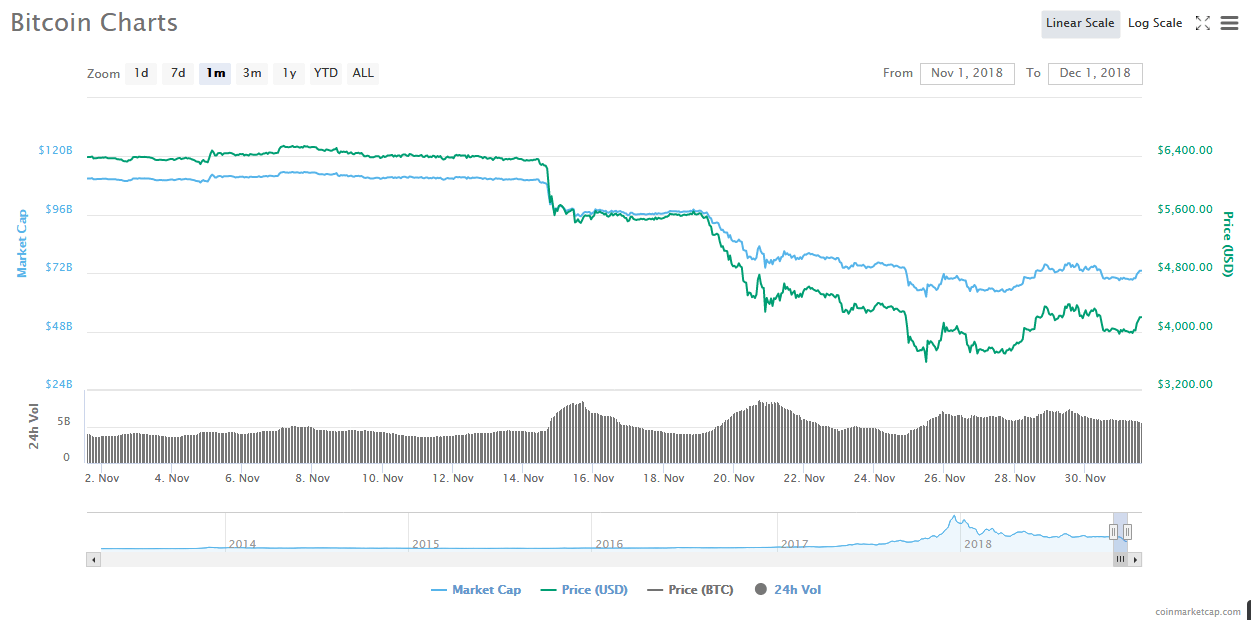This screenshot has height=620, width=1251.
Task: Select the 1d zoom range
Action: (141, 73)
